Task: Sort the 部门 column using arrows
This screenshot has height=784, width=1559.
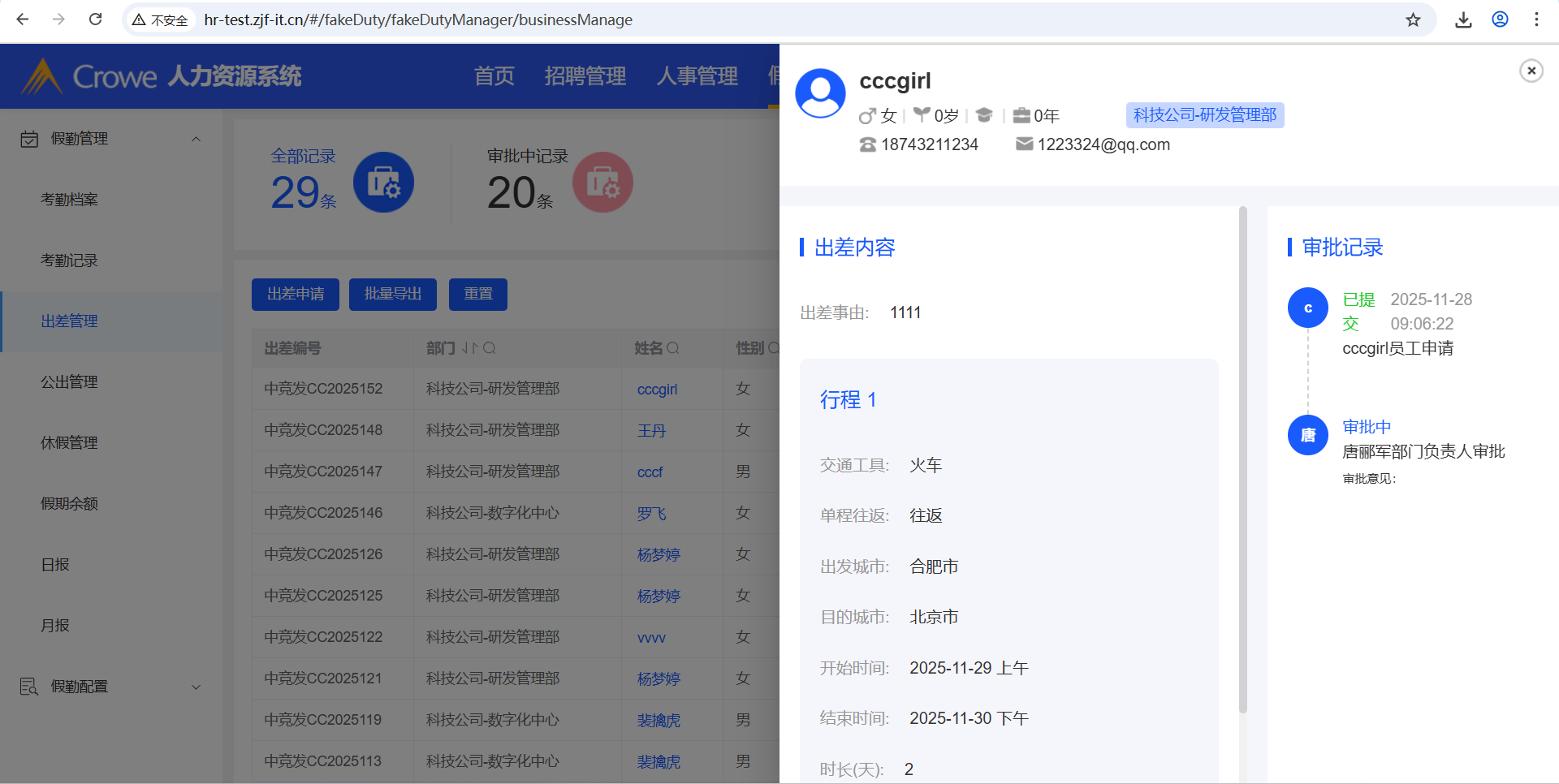Action: pos(470,348)
